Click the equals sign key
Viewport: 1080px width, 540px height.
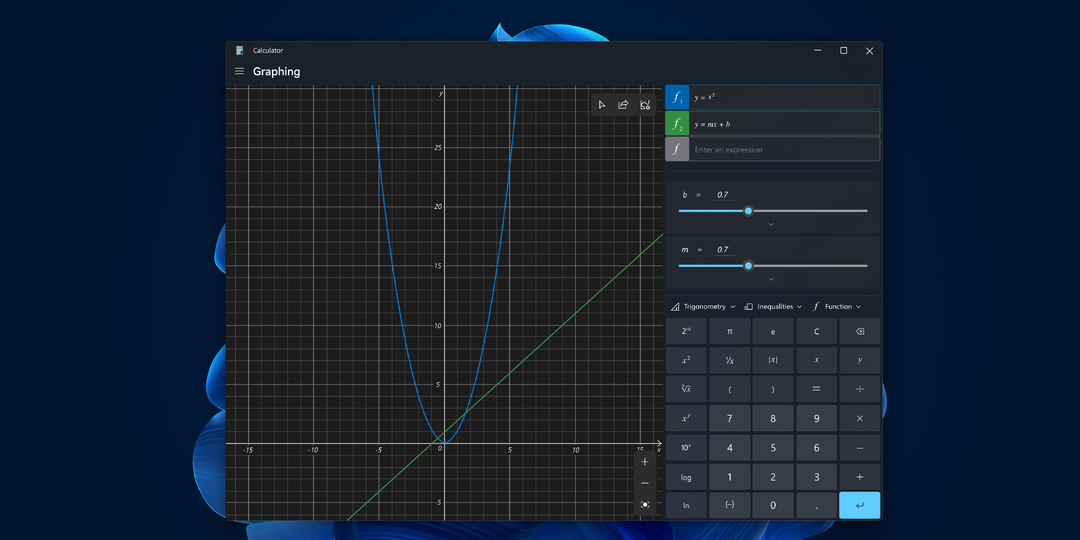[816, 389]
